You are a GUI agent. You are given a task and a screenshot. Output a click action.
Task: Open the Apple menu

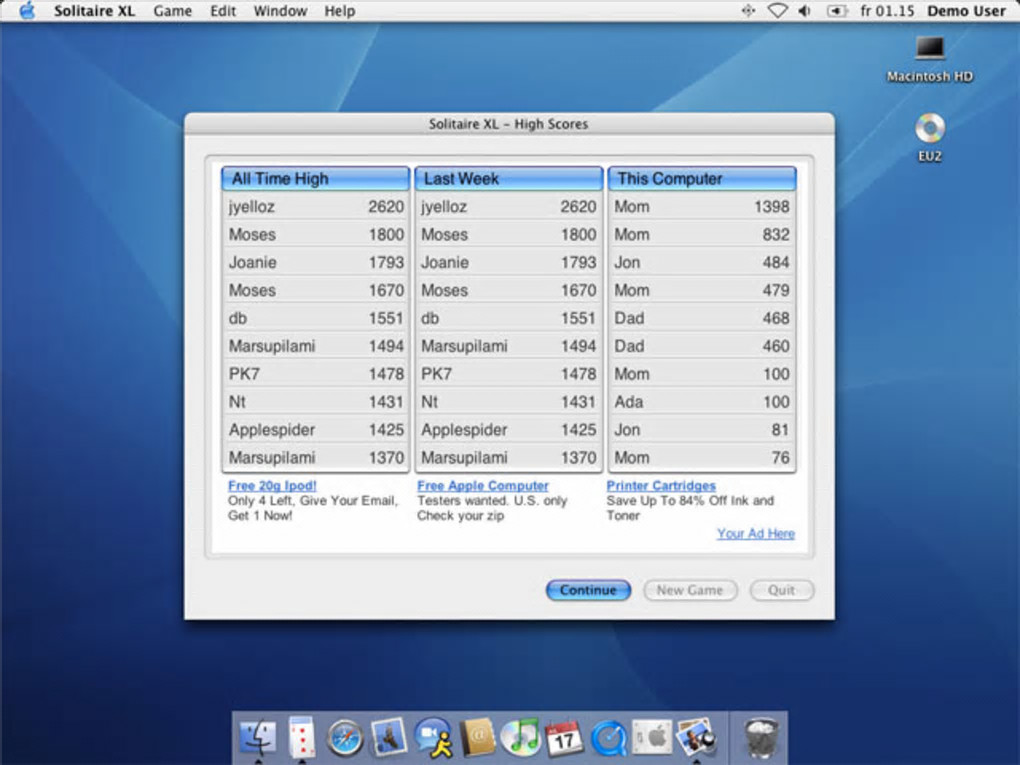27,11
